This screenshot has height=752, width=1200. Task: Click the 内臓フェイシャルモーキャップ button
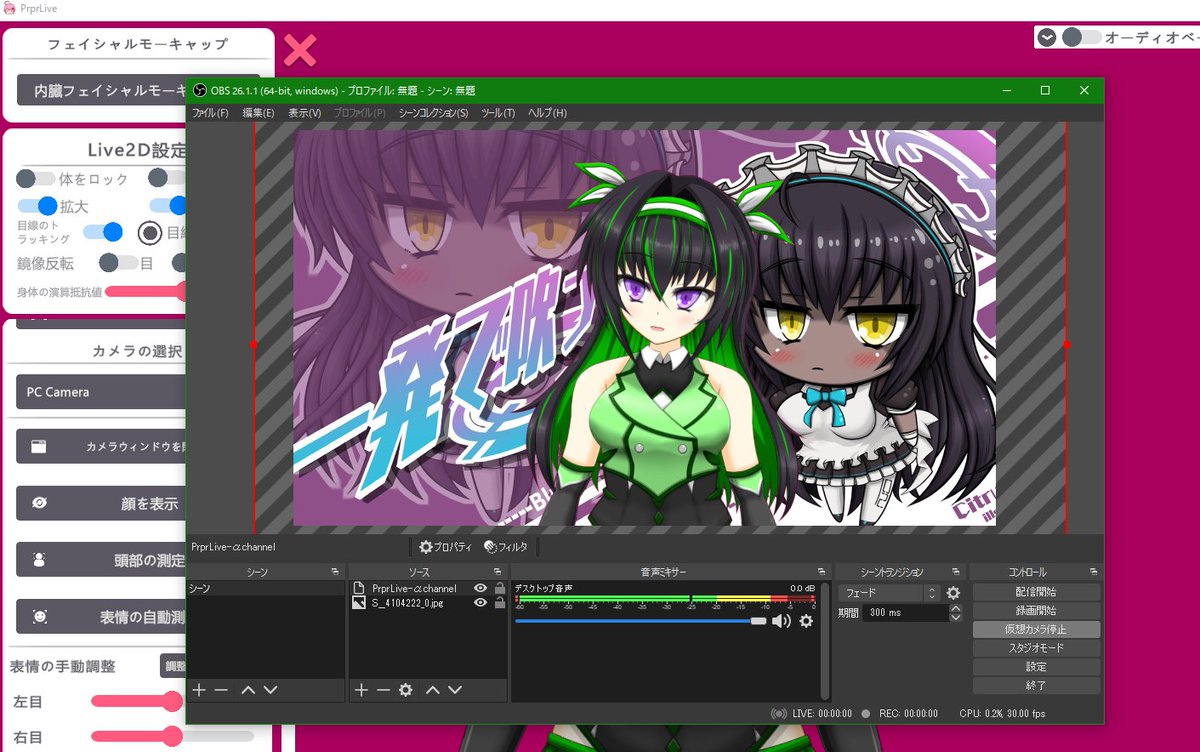click(102, 90)
